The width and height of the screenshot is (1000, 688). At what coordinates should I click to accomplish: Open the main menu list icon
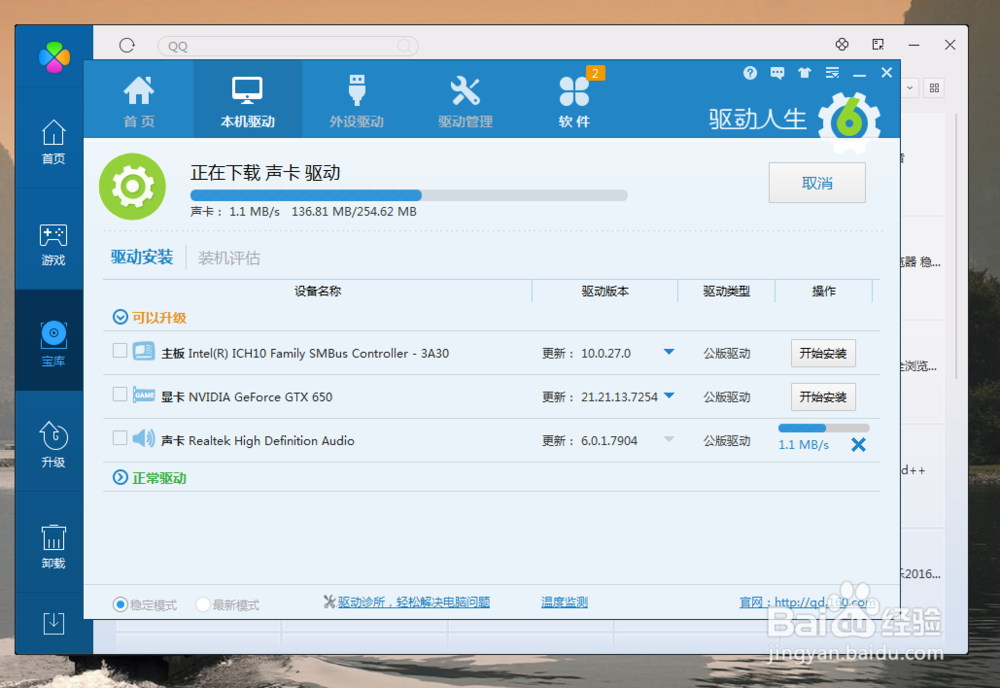832,73
